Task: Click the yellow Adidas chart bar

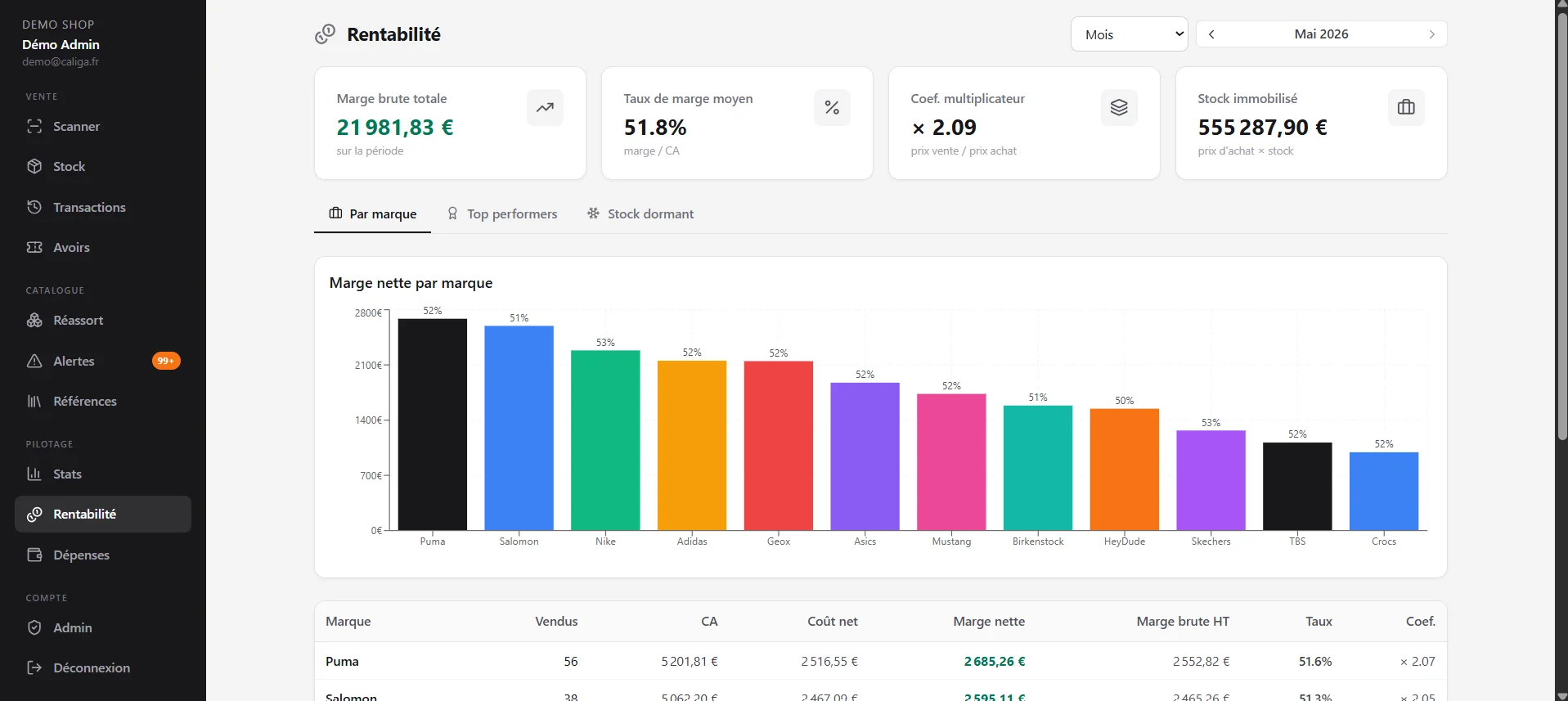Action: [692, 445]
